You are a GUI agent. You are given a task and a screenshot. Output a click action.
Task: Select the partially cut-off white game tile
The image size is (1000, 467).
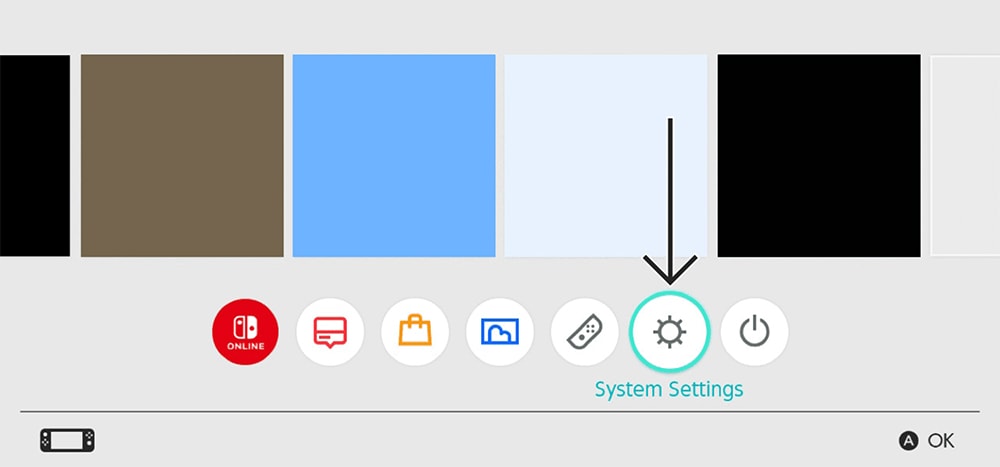point(966,156)
